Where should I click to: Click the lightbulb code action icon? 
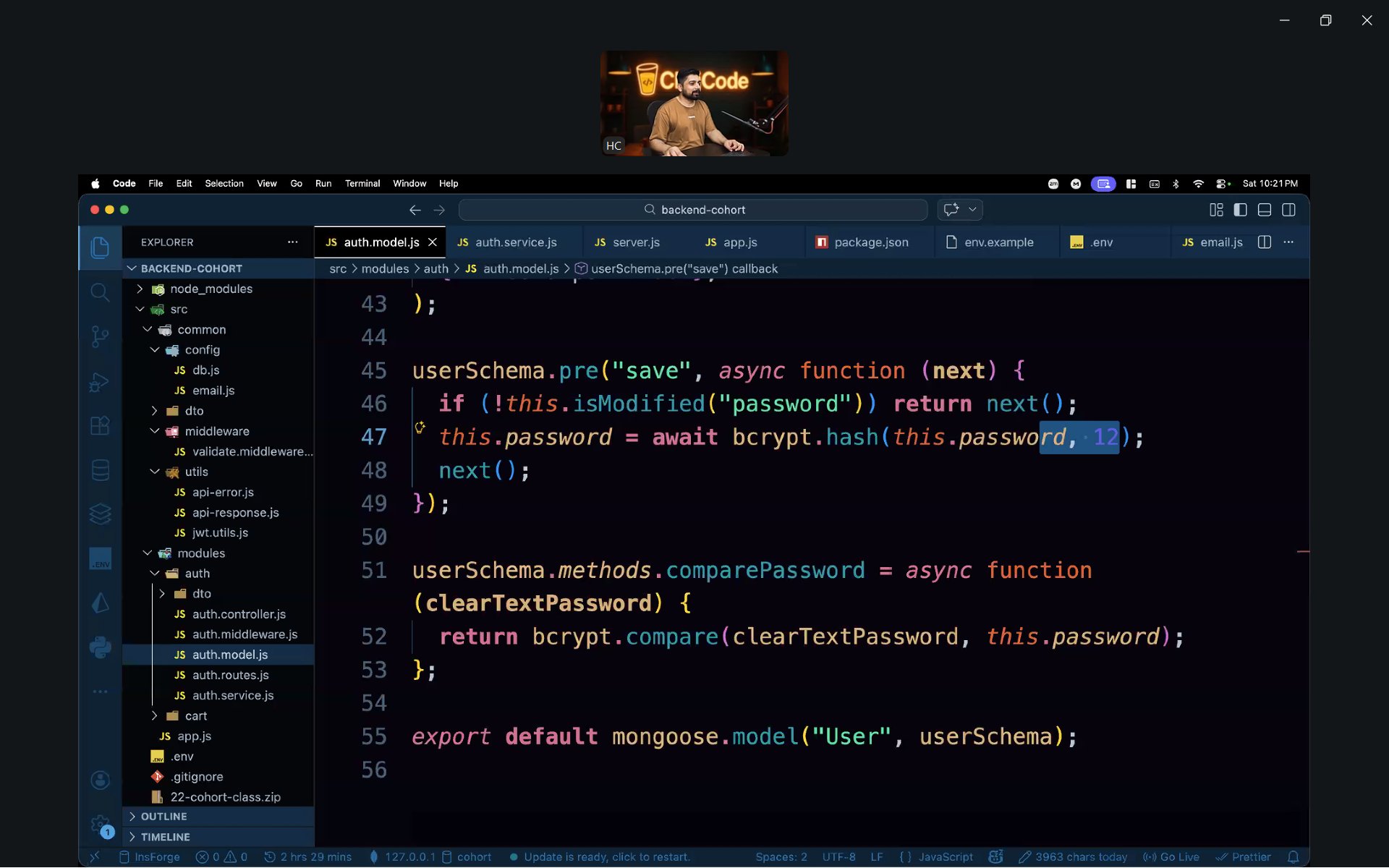pyautogui.click(x=420, y=427)
